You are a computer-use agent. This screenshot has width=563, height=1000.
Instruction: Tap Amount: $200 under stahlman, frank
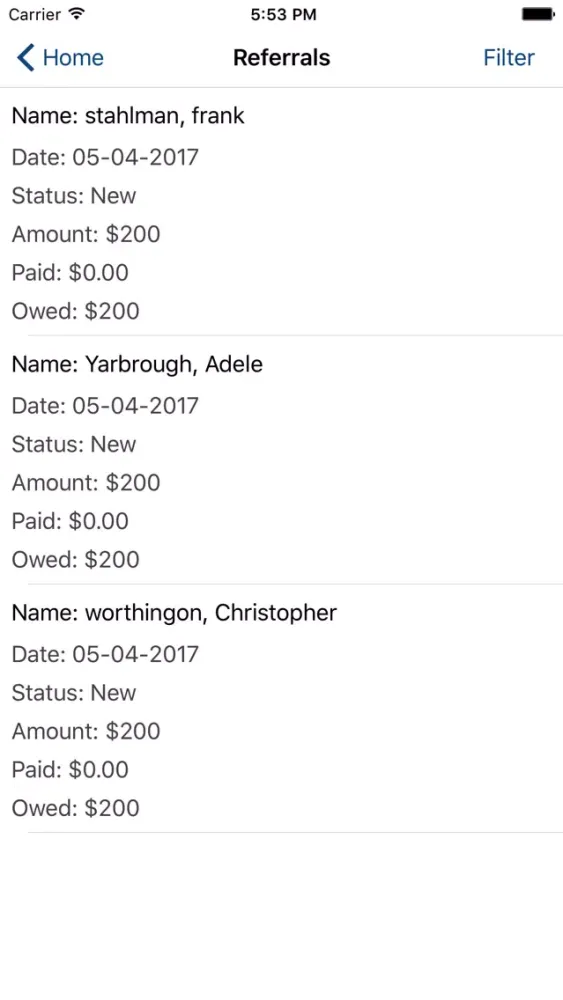click(86, 234)
